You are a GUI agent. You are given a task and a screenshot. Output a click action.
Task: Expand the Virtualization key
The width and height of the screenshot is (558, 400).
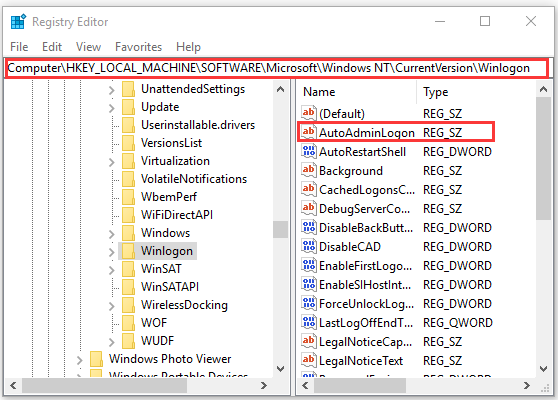coord(112,162)
